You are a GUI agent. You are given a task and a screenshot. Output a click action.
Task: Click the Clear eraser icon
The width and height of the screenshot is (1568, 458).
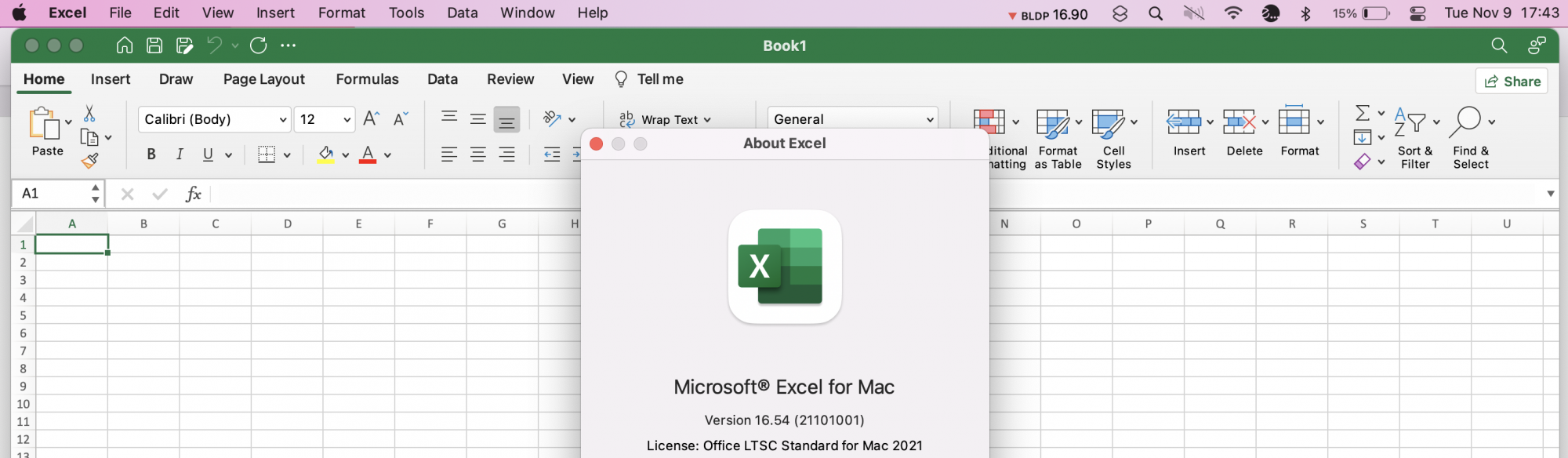click(1363, 162)
